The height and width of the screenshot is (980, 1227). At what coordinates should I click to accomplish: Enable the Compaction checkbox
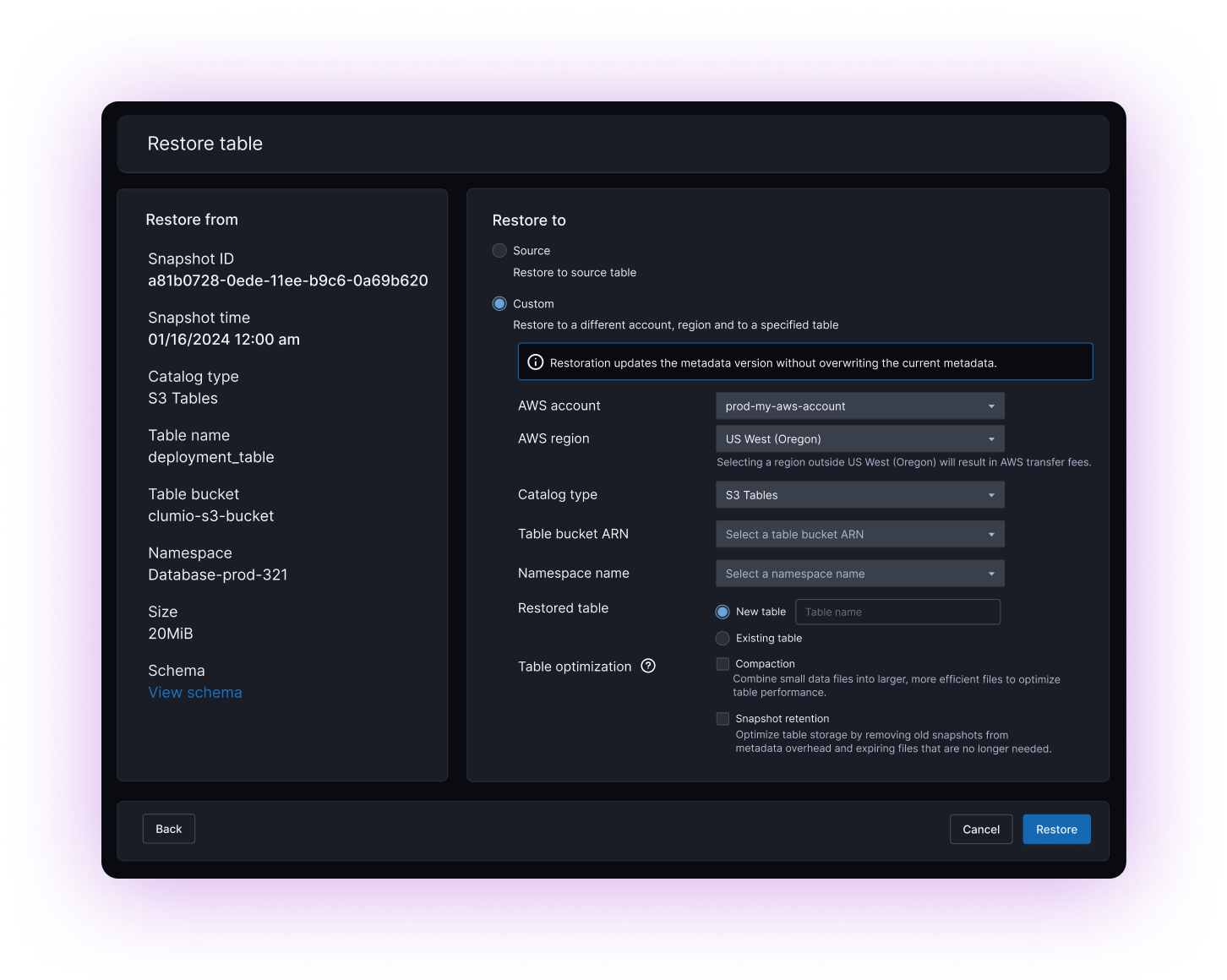pos(723,664)
